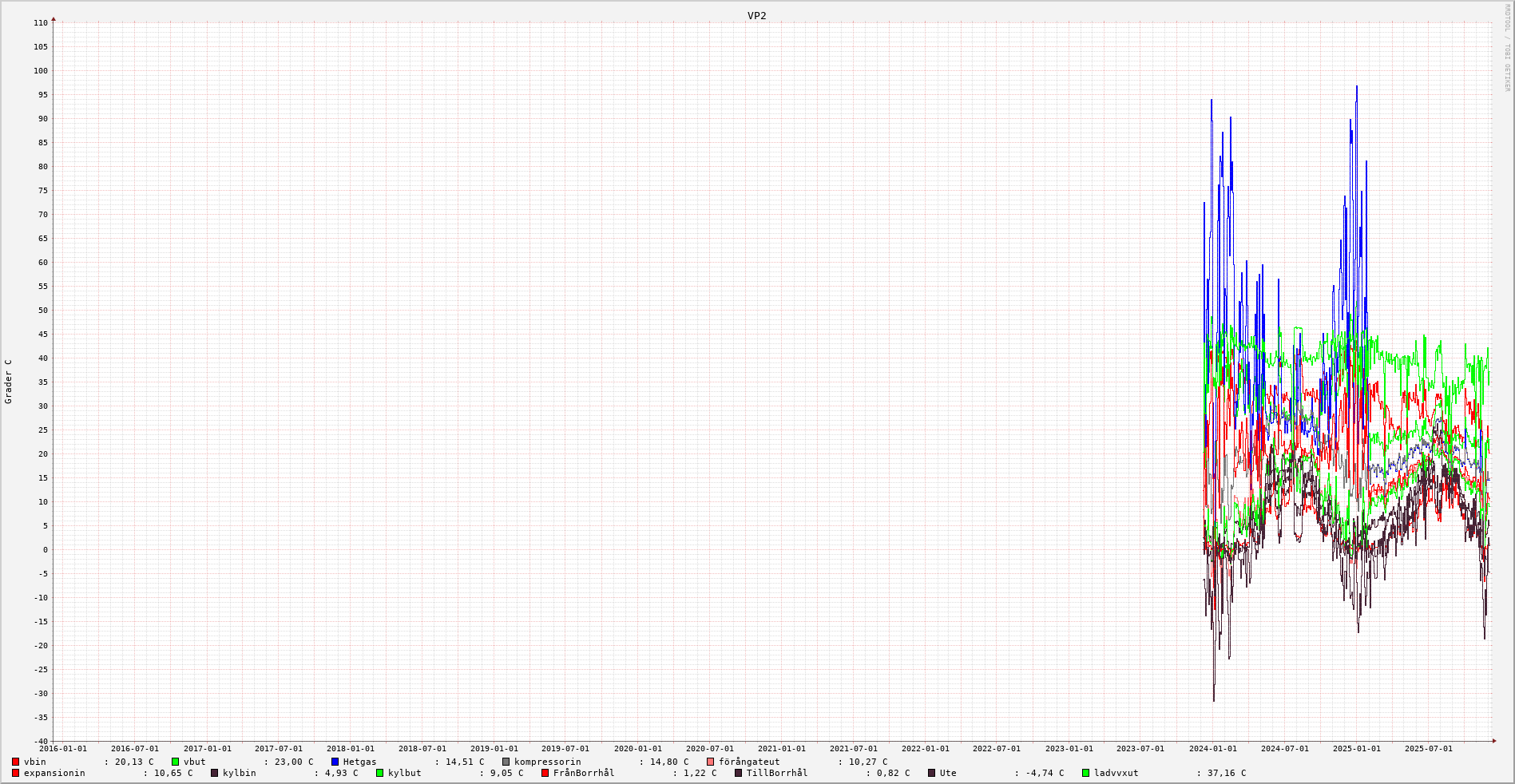Image resolution: width=1515 pixels, height=784 pixels.
Task: Click the 2016-01-01 x-axis date label
Action: 63,749
